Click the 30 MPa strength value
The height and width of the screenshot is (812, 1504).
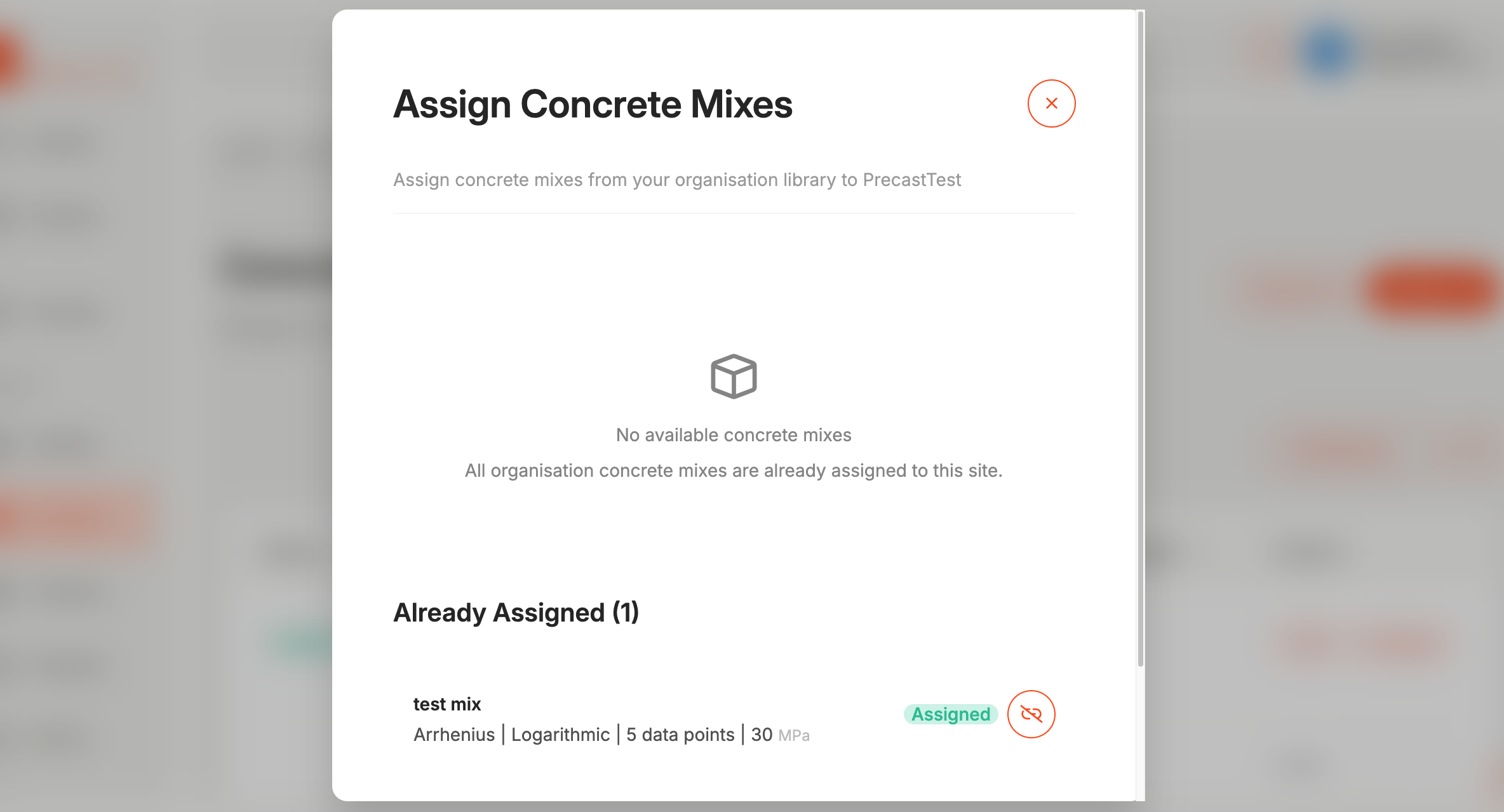(780, 735)
